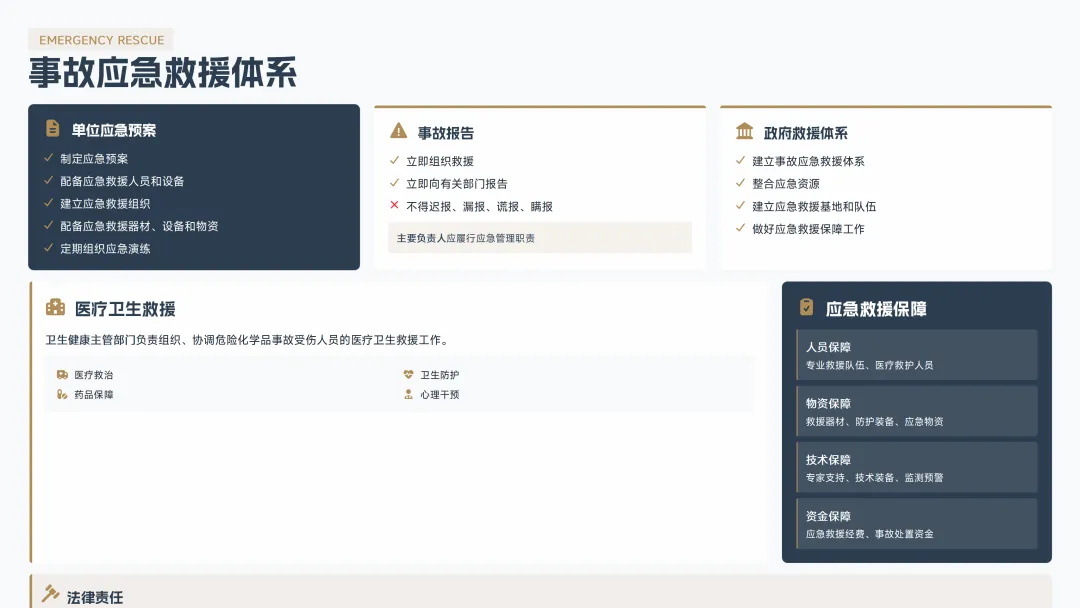This screenshot has height=608, width=1080.
Task: Click the clipboard icon beside 应急救援保障
Action: point(807,307)
